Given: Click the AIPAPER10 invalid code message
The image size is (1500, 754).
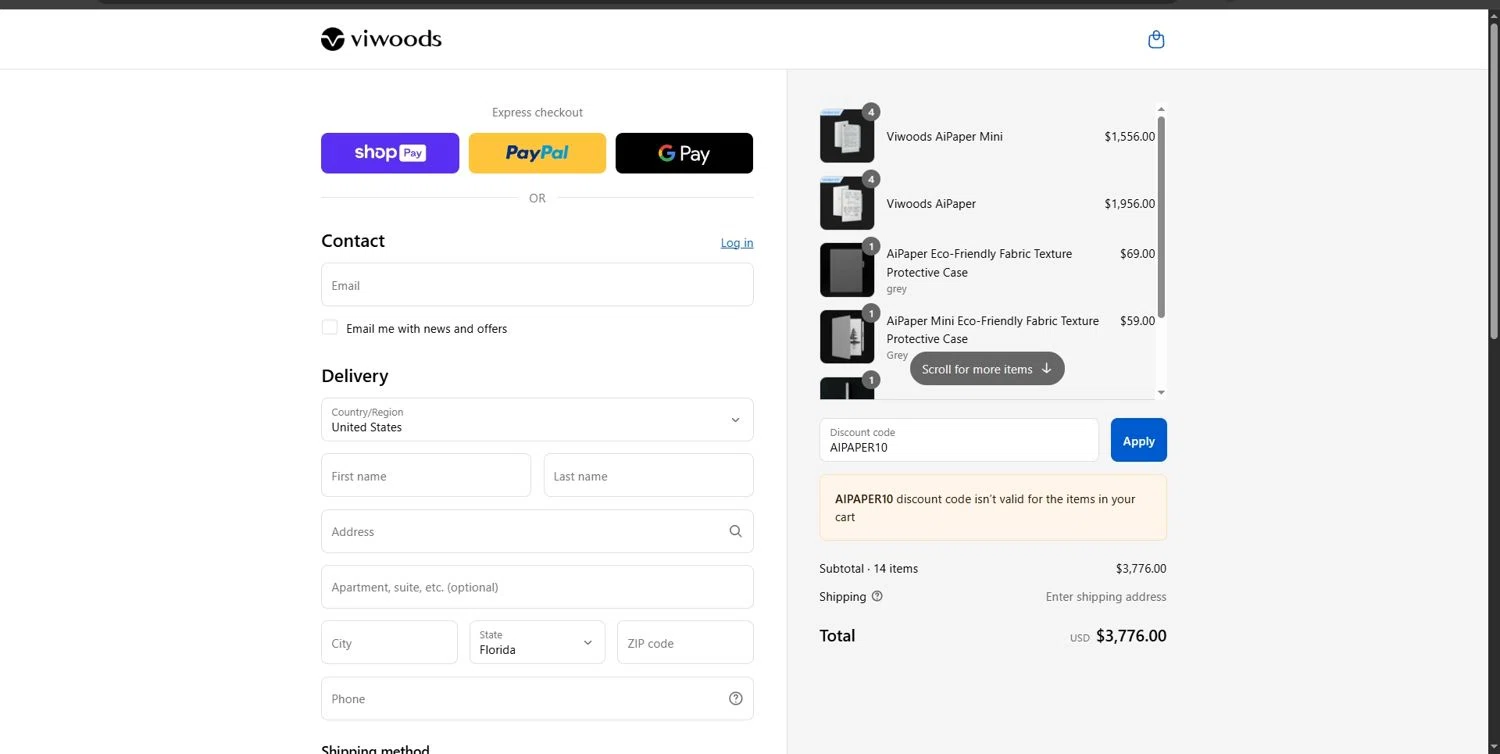Looking at the screenshot, I should (993, 507).
